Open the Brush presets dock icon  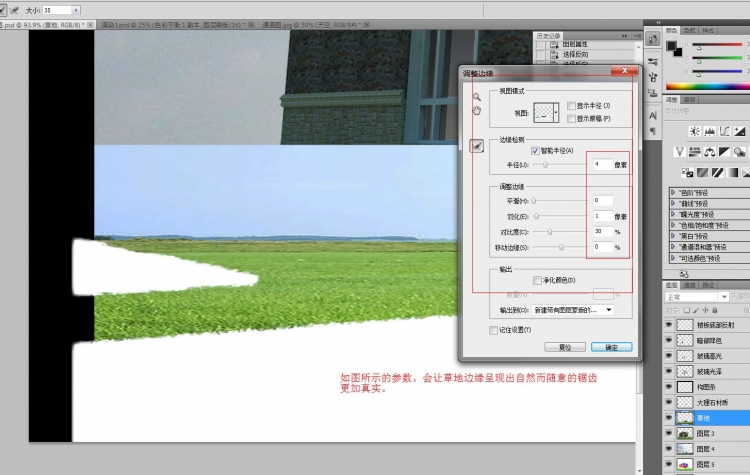[653, 61]
